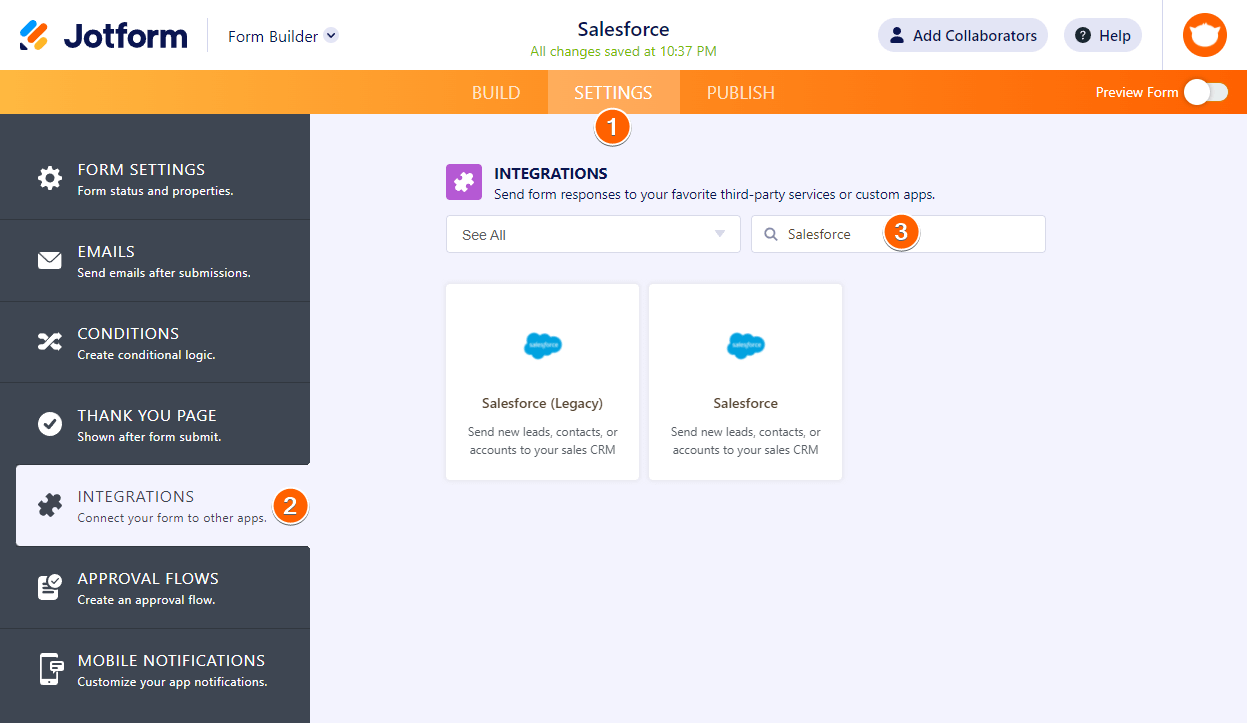This screenshot has width=1247, height=723.
Task: Select the Salesforce (Legacy) integration card
Action: [x=542, y=382]
